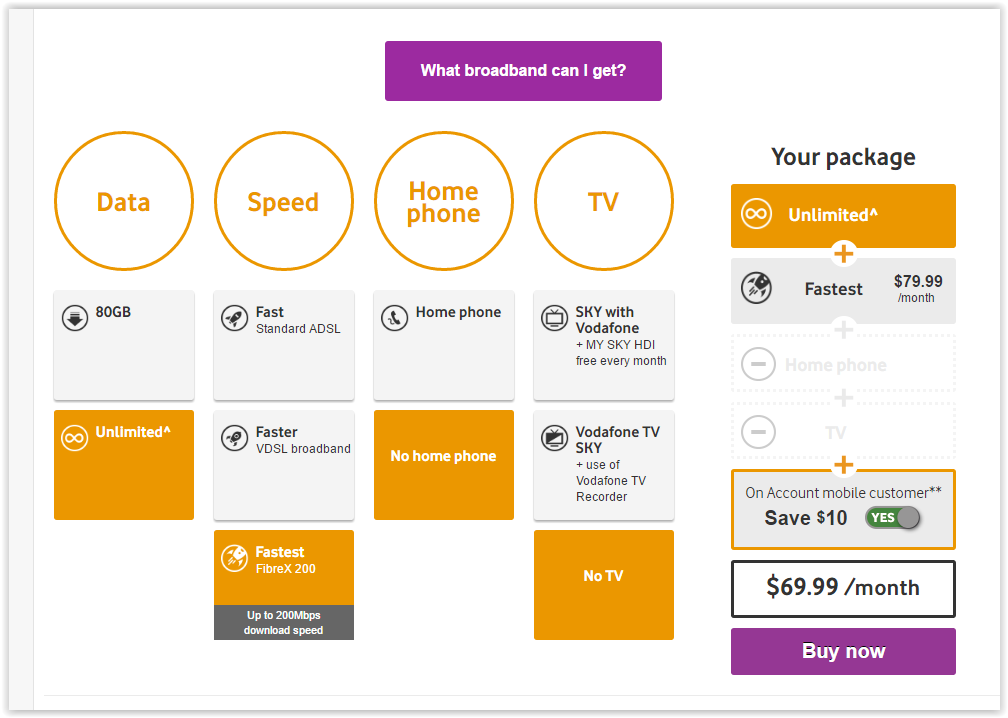The image size is (1008, 718).
Task: Click the telephone handset icon on Home phone
Action: point(395,318)
